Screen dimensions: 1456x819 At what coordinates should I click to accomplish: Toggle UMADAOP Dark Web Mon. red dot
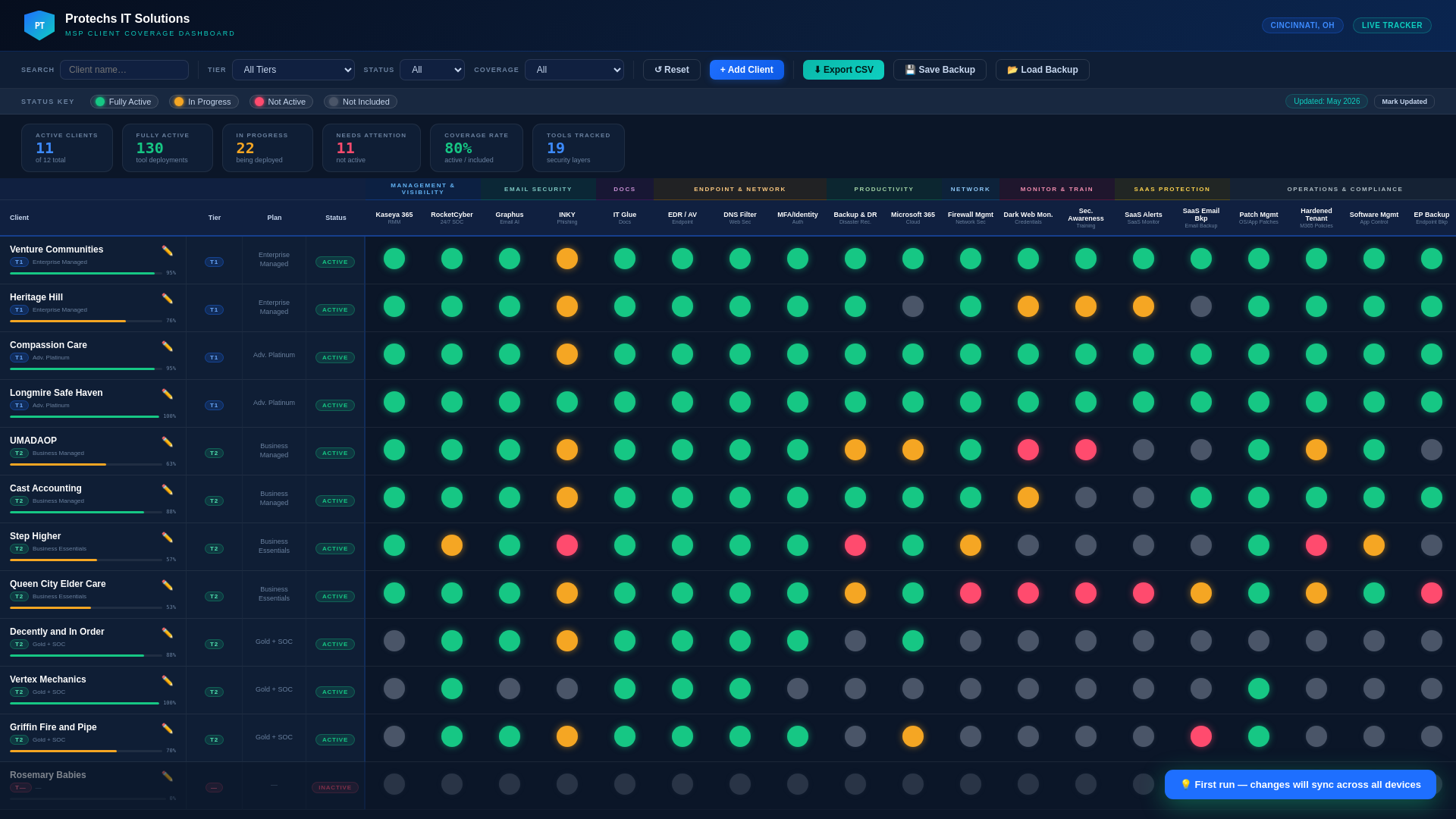1028,450
